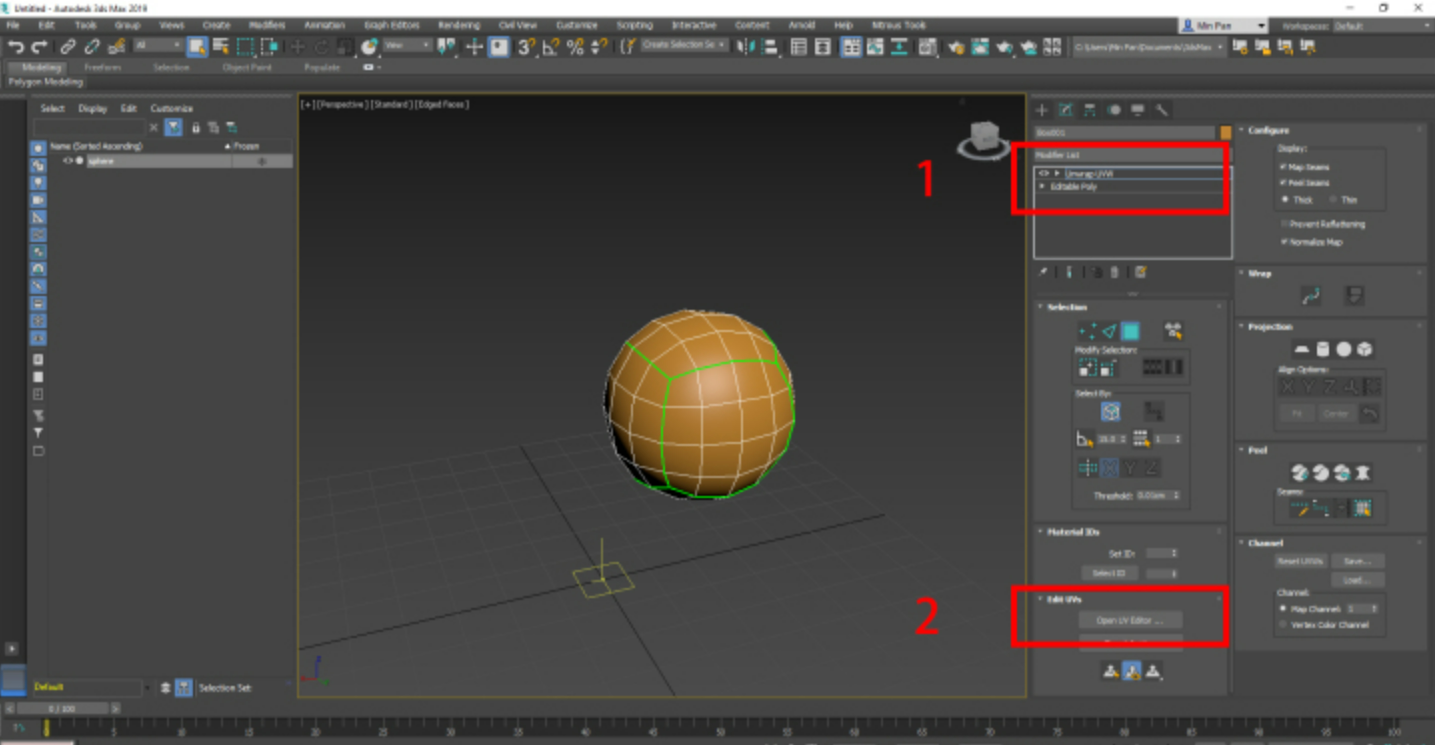Click the Load button in Channel rollout
Viewport: 1435px width, 745px height.
pos(1357,579)
